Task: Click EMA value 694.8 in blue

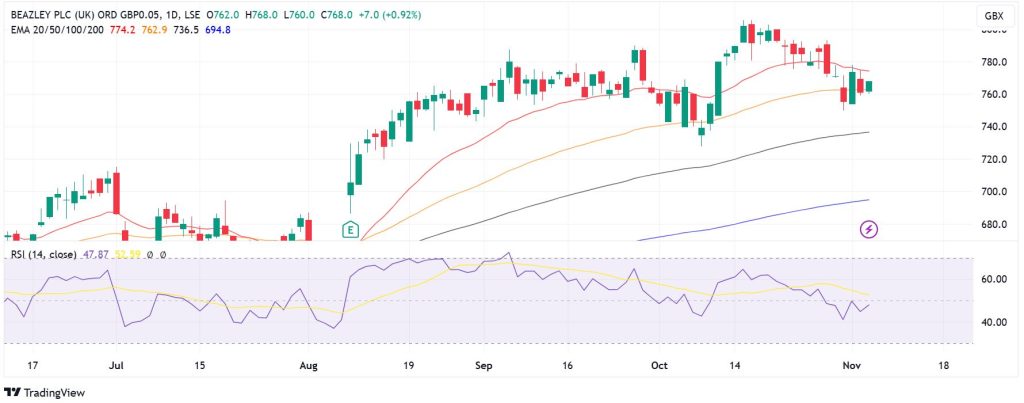Action: (218, 29)
